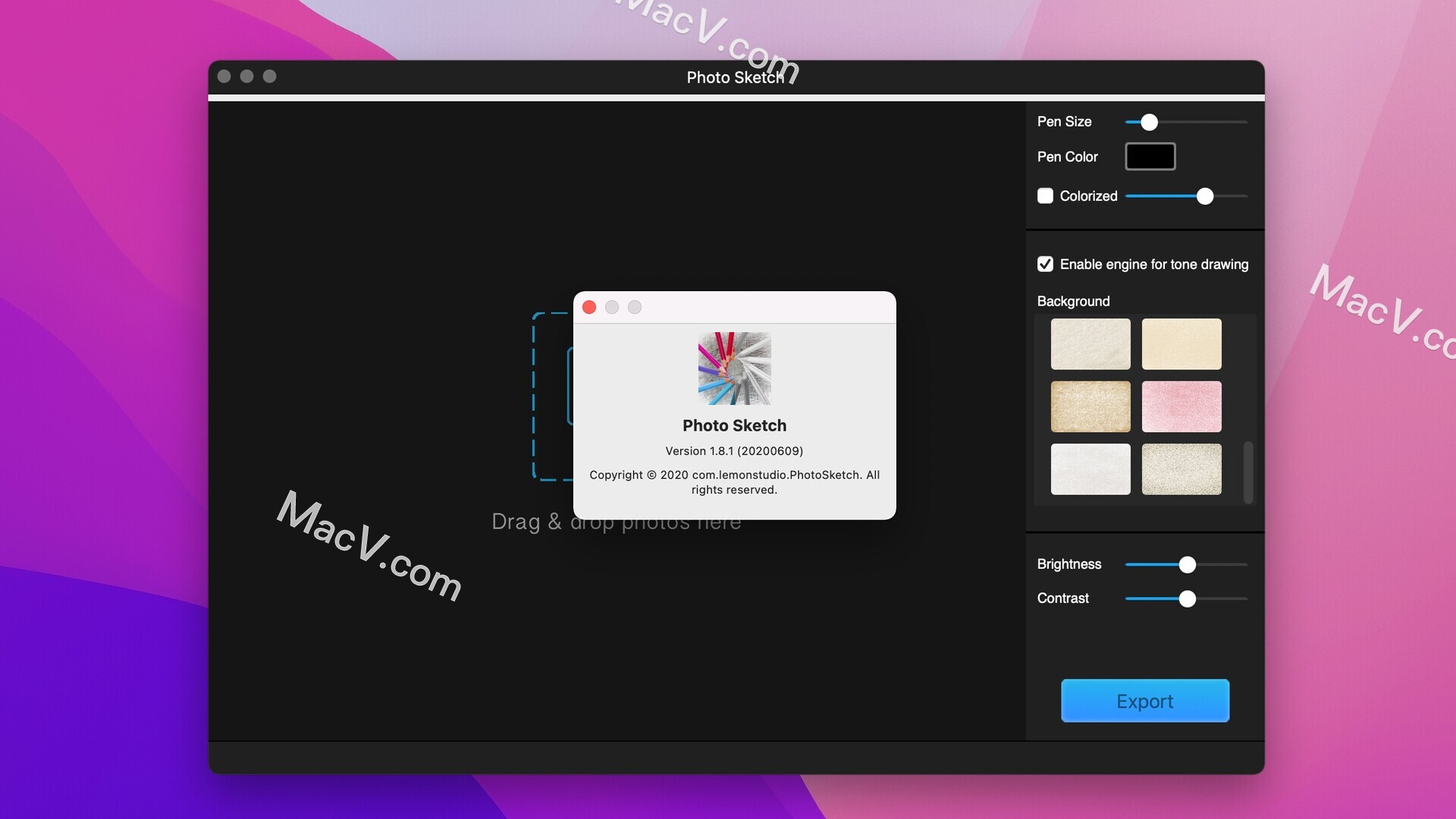Click the Background section label
This screenshot has height=819, width=1456.
pos(1073,301)
